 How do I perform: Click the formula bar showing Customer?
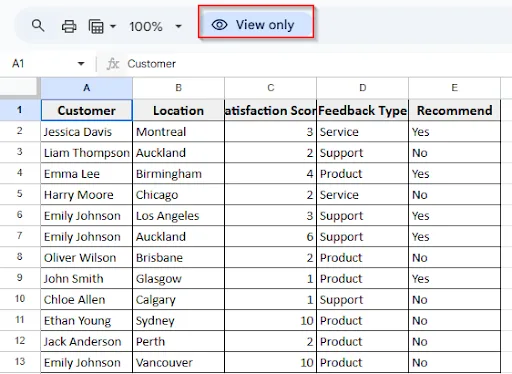coord(152,63)
